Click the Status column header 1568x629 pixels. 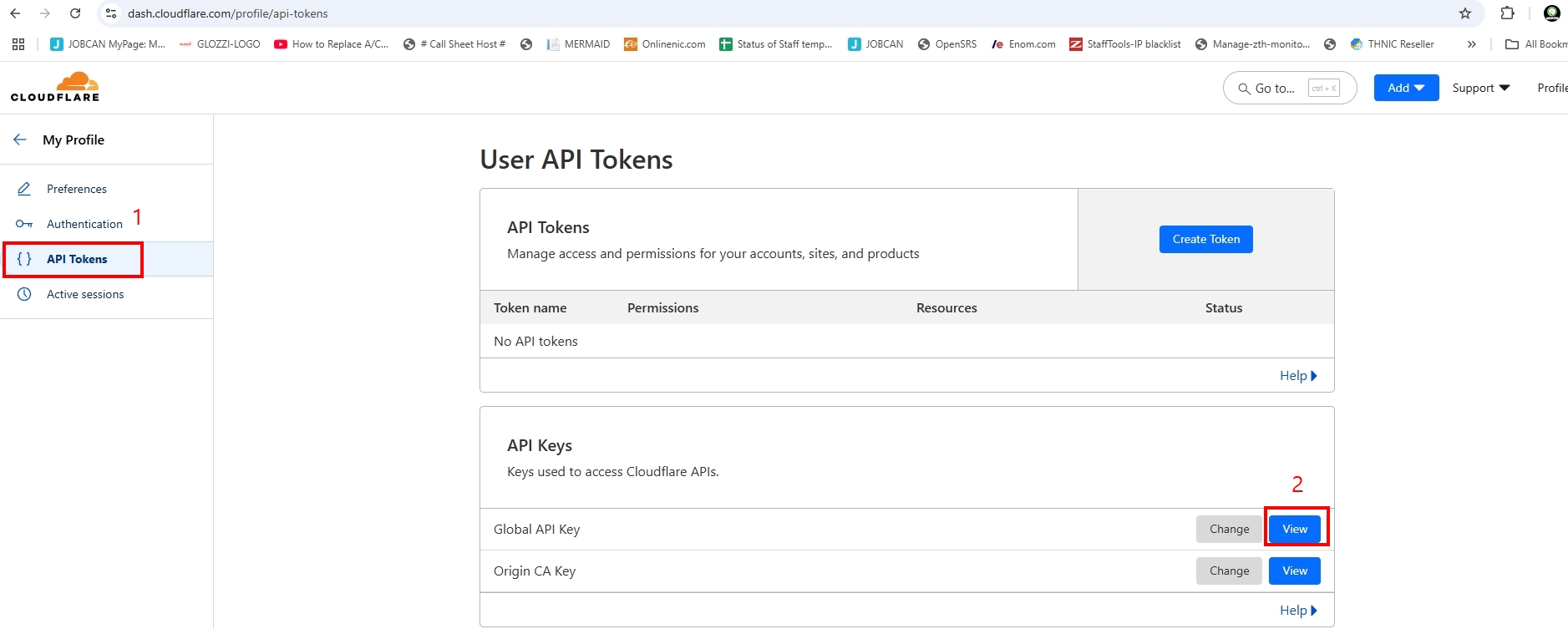[1224, 307]
